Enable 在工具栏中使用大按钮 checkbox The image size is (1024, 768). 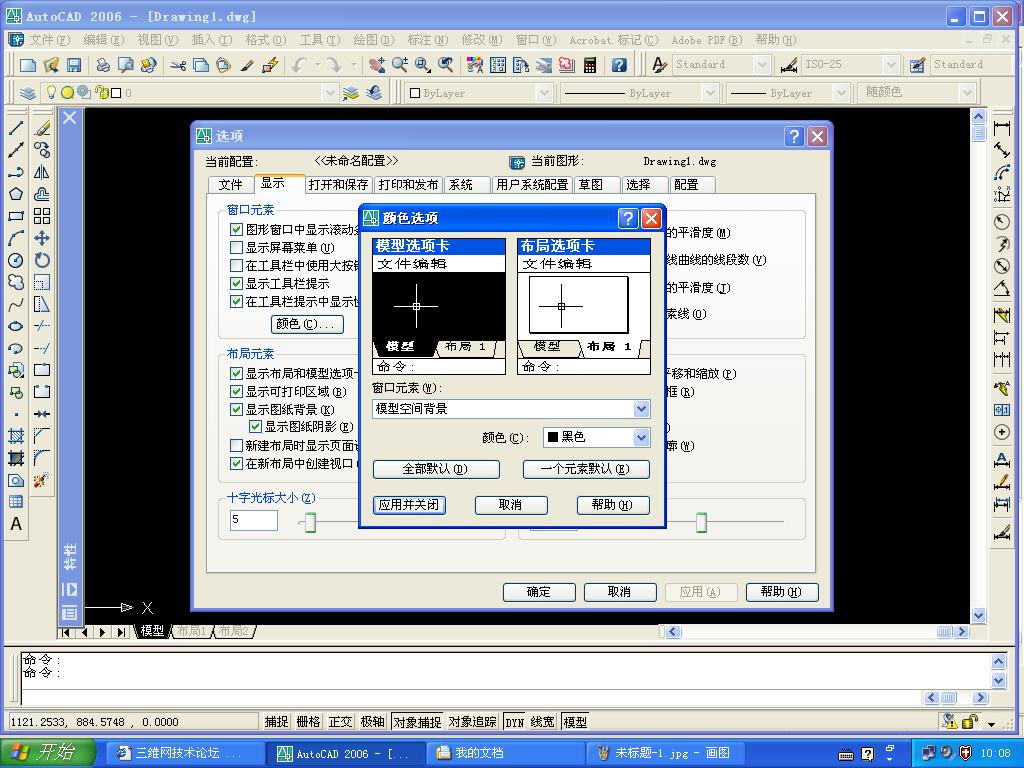pyautogui.click(x=236, y=266)
